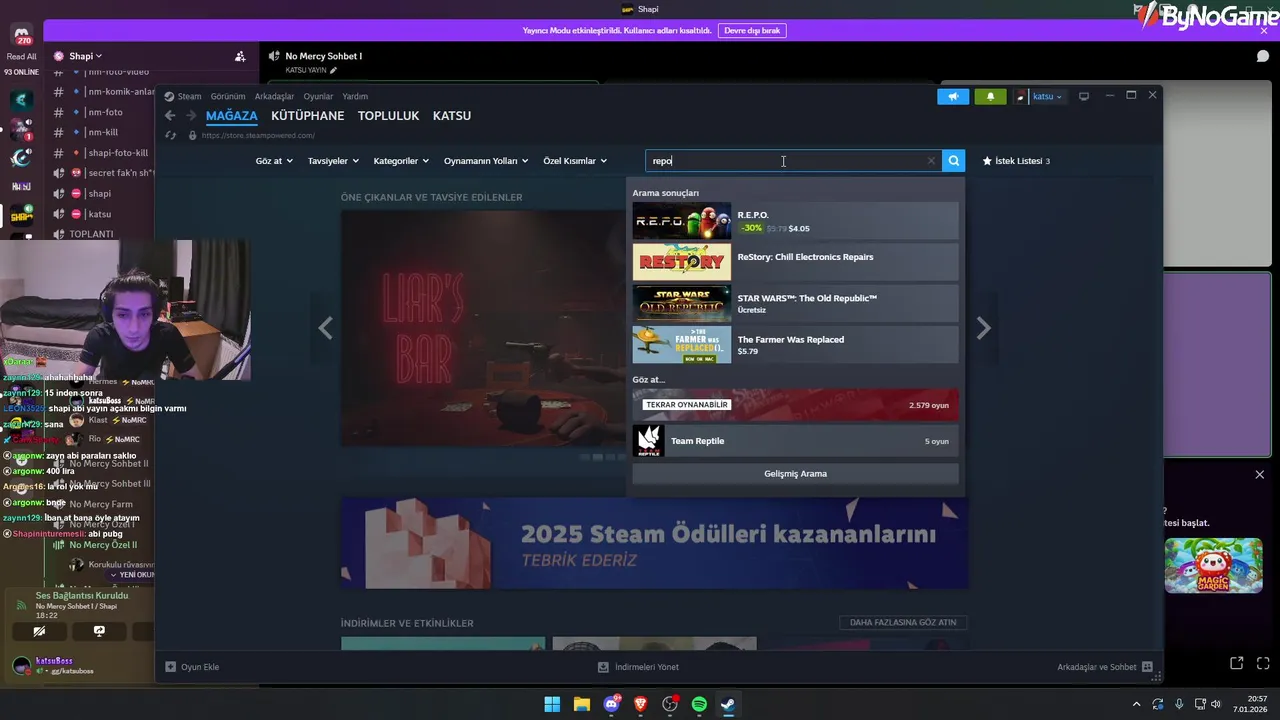
Task: Enter Steam Big Picture mode icon
Action: click(x=1083, y=96)
